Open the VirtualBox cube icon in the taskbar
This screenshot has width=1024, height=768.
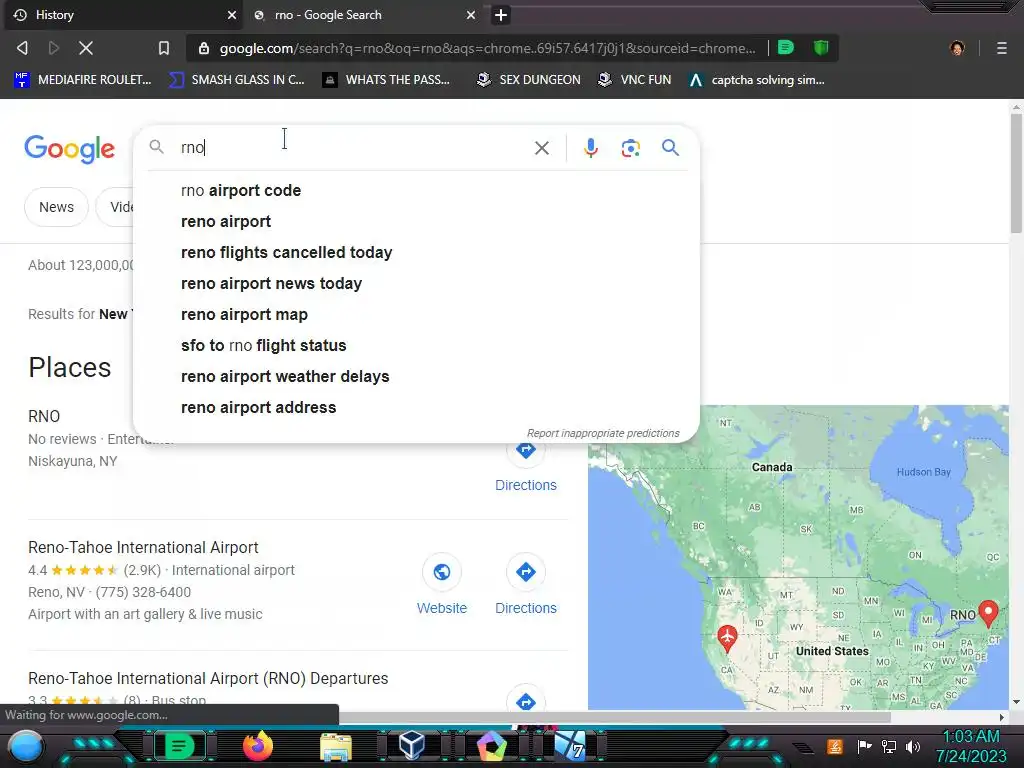pyautogui.click(x=412, y=746)
